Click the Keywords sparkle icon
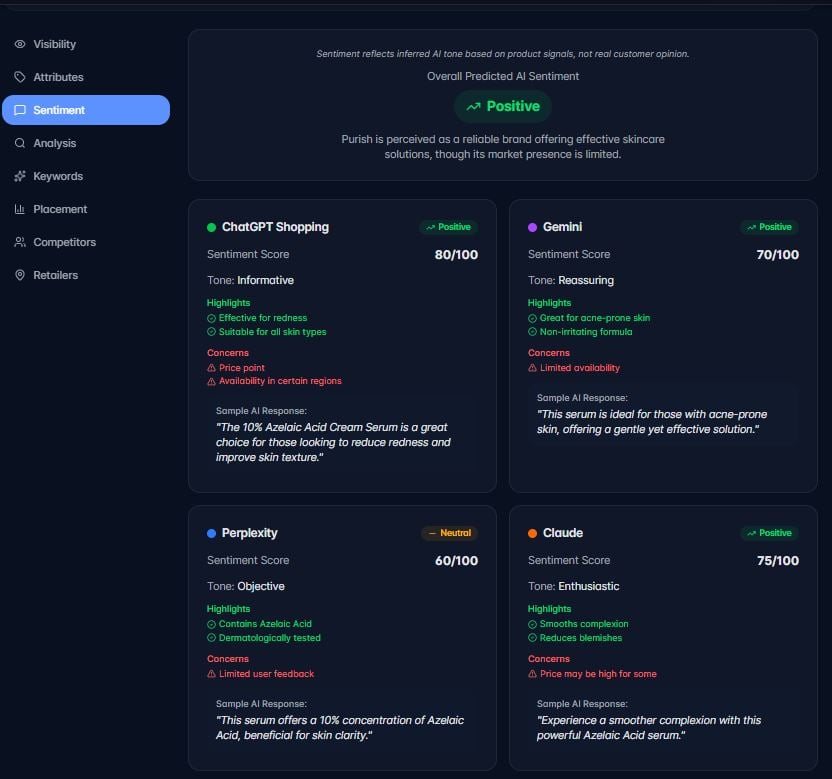Image resolution: width=832 pixels, height=779 pixels. [x=20, y=176]
